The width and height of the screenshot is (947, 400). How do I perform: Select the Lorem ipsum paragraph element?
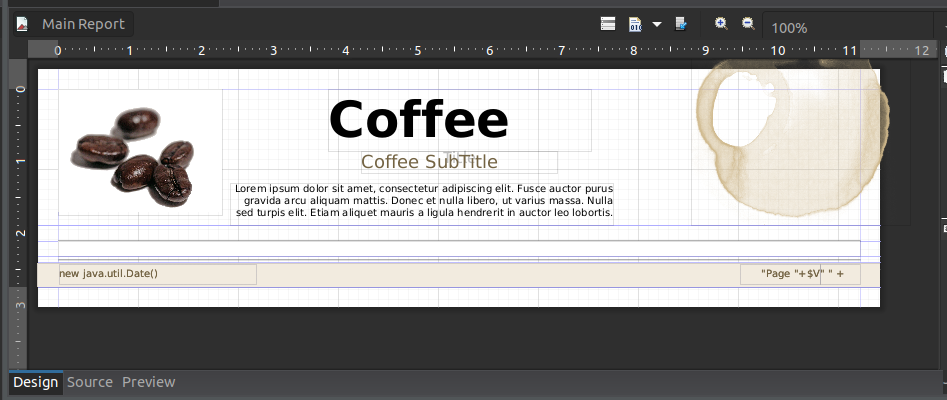pyautogui.click(x=423, y=201)
